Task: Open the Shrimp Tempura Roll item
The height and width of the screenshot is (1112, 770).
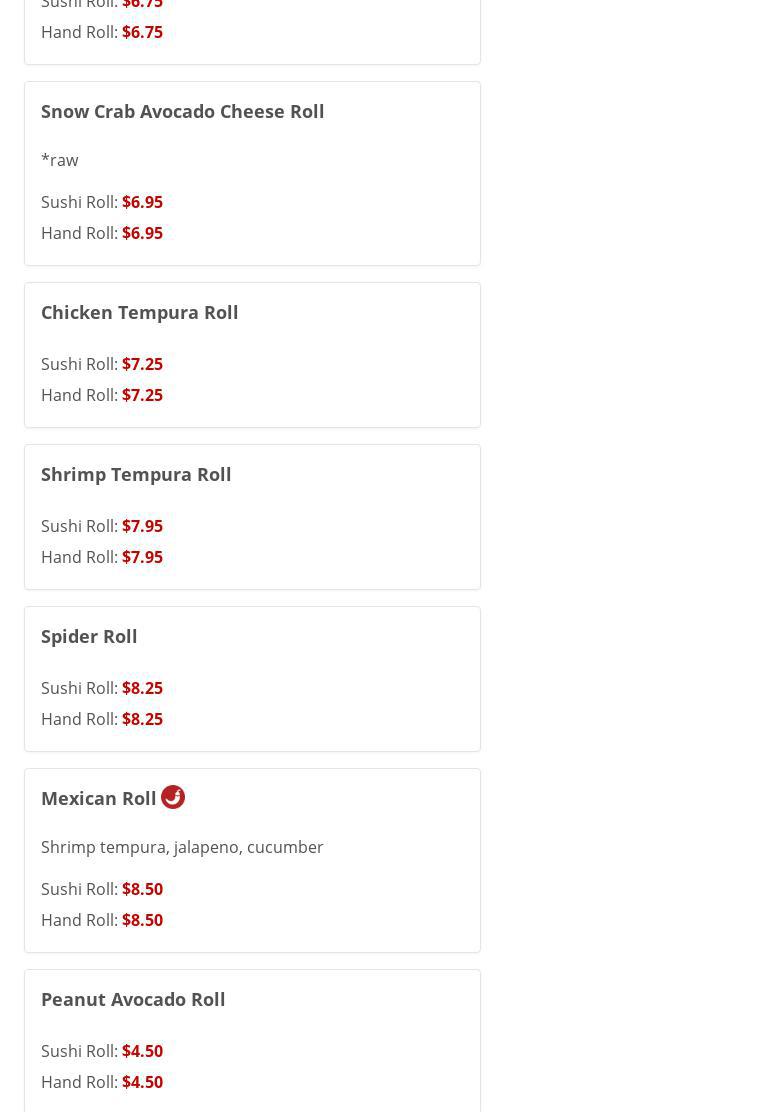Action: click(136, 474)
